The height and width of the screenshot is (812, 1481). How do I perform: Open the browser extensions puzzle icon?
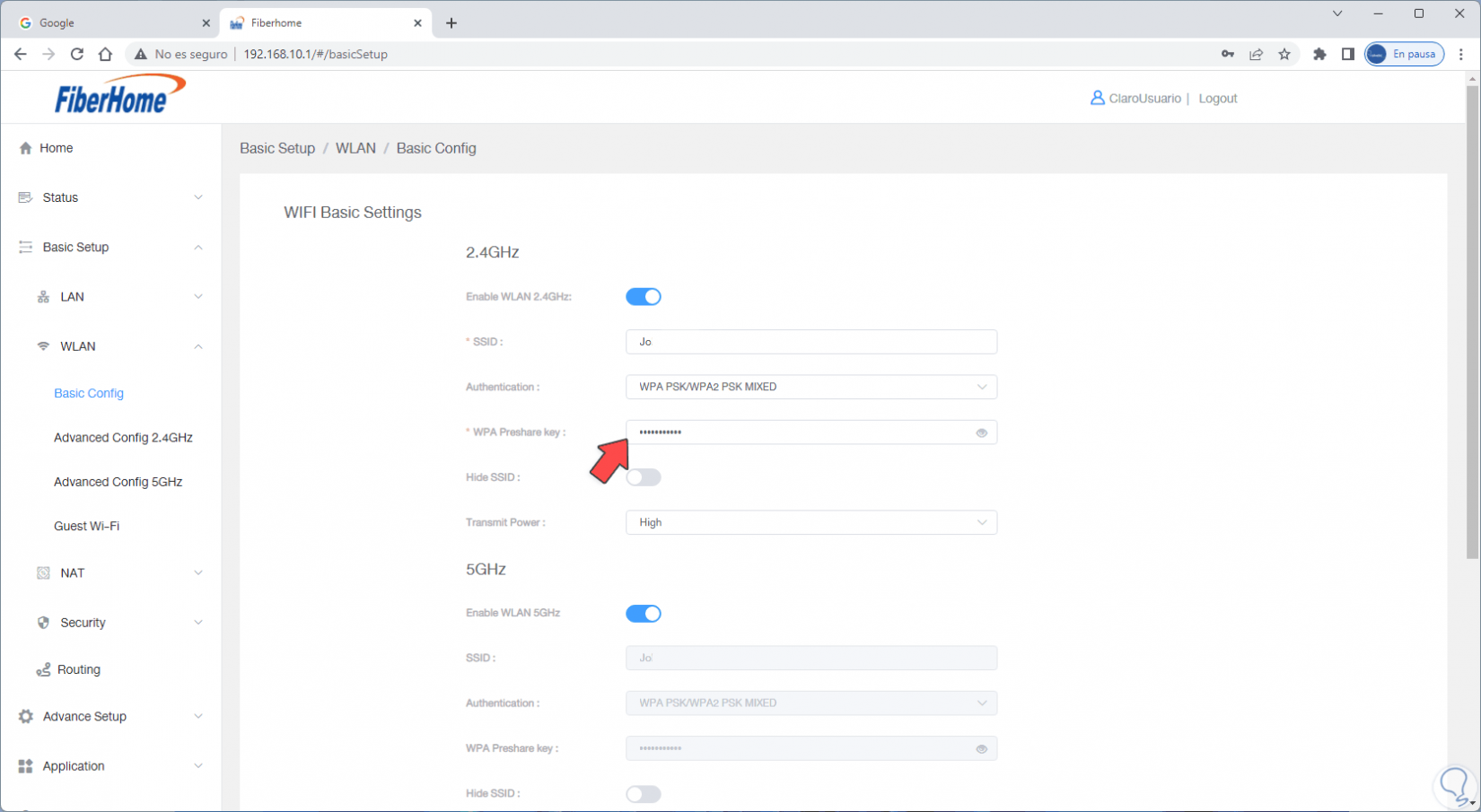click(x=1319, y=54)
